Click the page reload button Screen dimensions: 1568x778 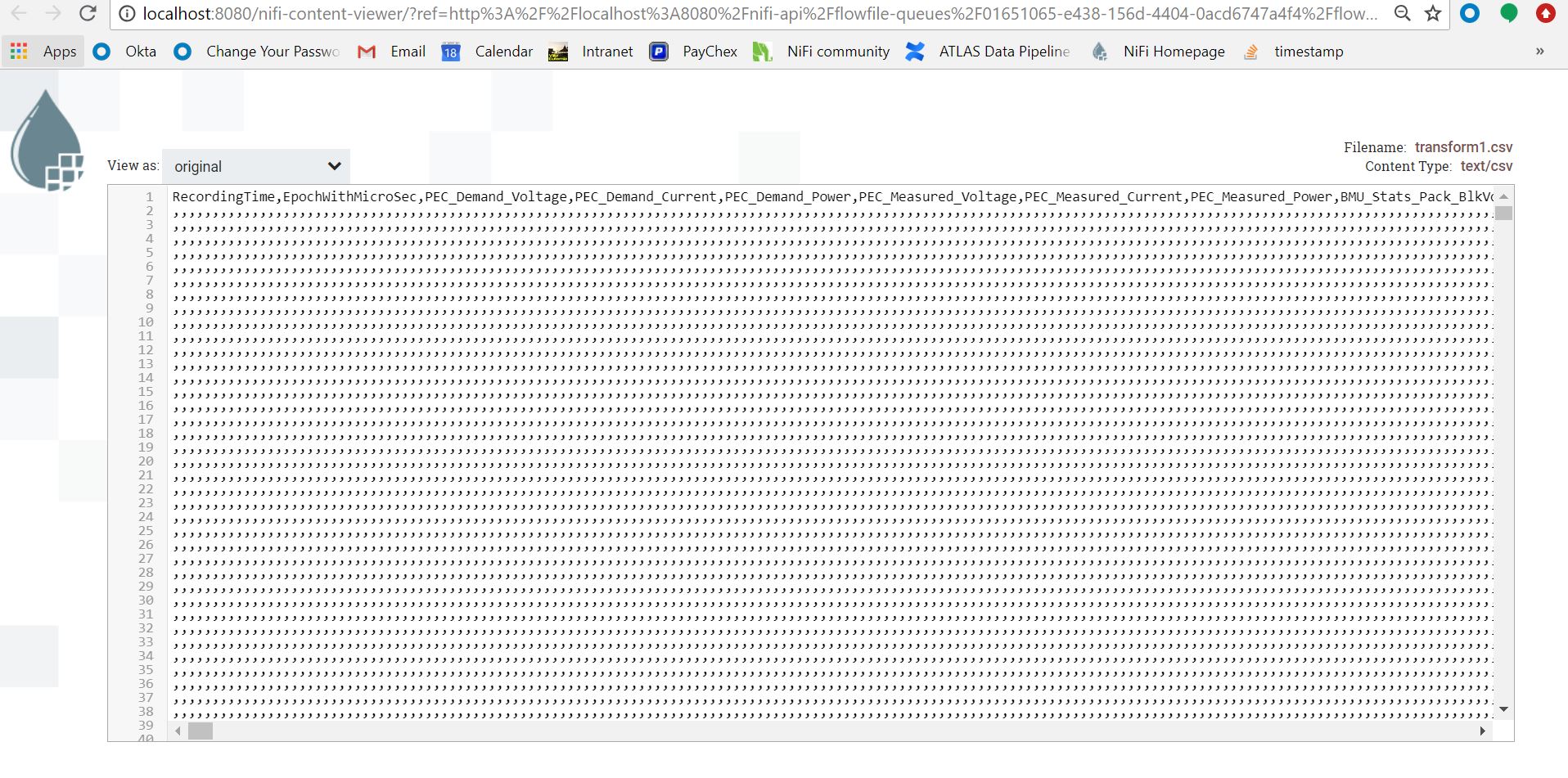pos(86,13)
